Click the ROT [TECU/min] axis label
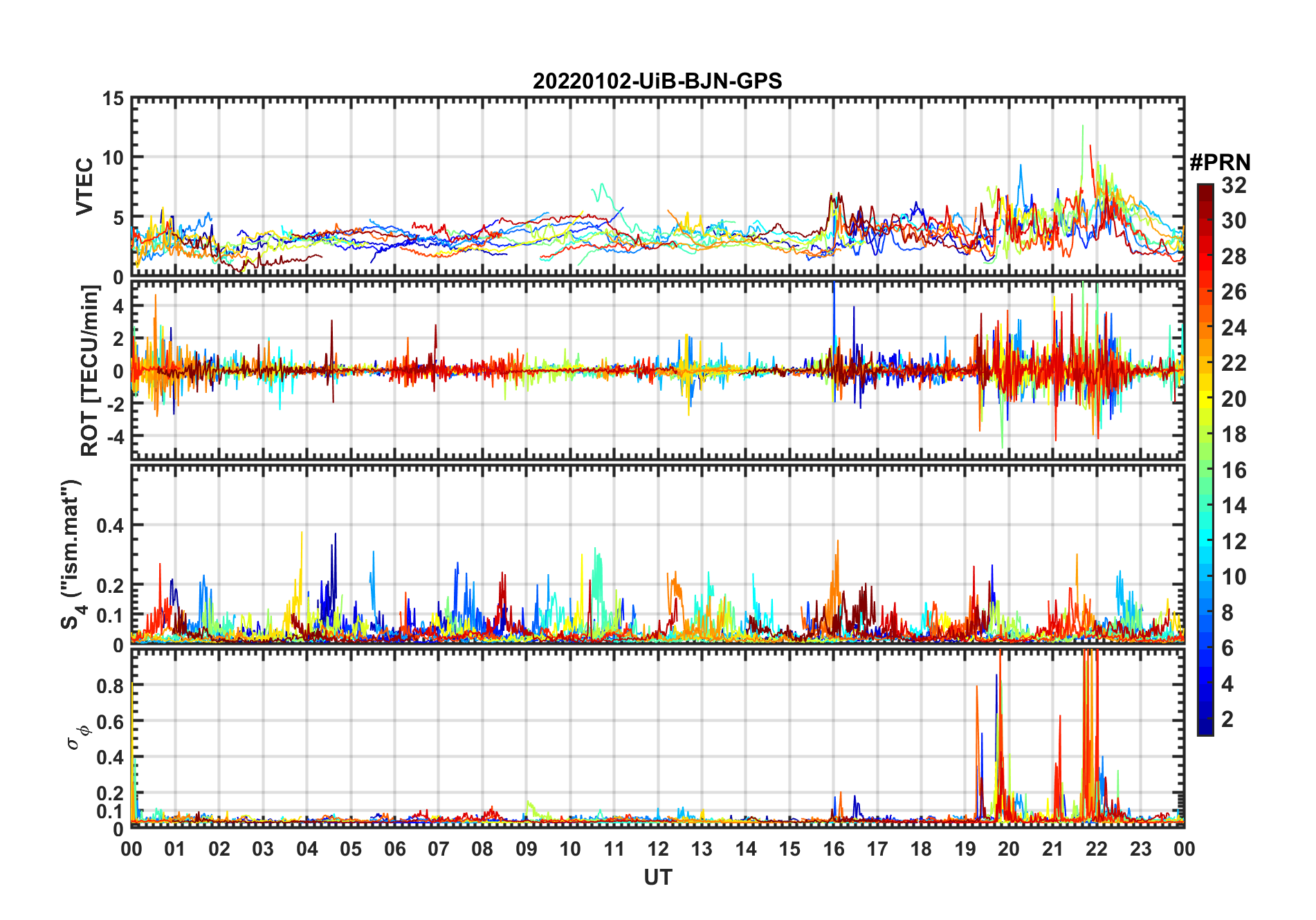 (89, 371)
